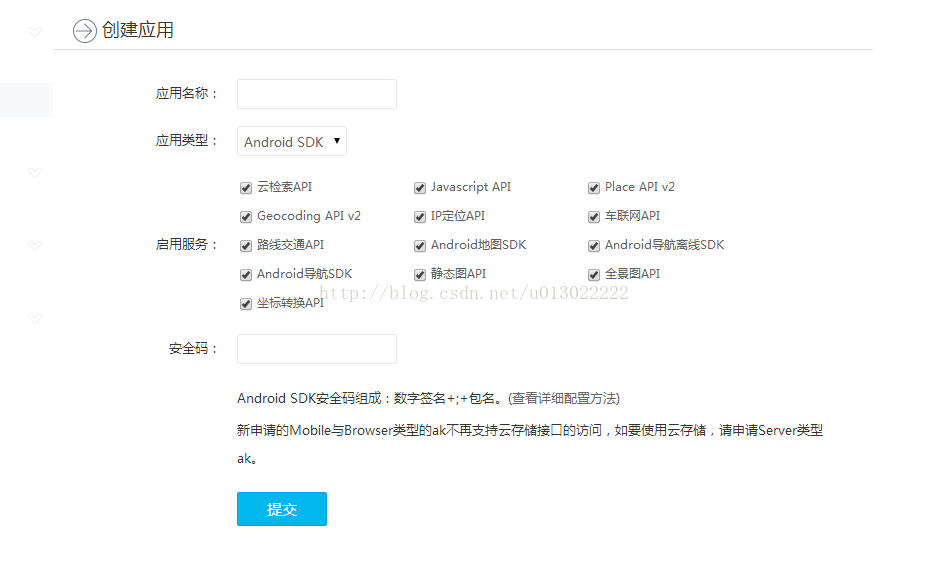Toggle the 静态图API checkbox

[x=420, y=275]
